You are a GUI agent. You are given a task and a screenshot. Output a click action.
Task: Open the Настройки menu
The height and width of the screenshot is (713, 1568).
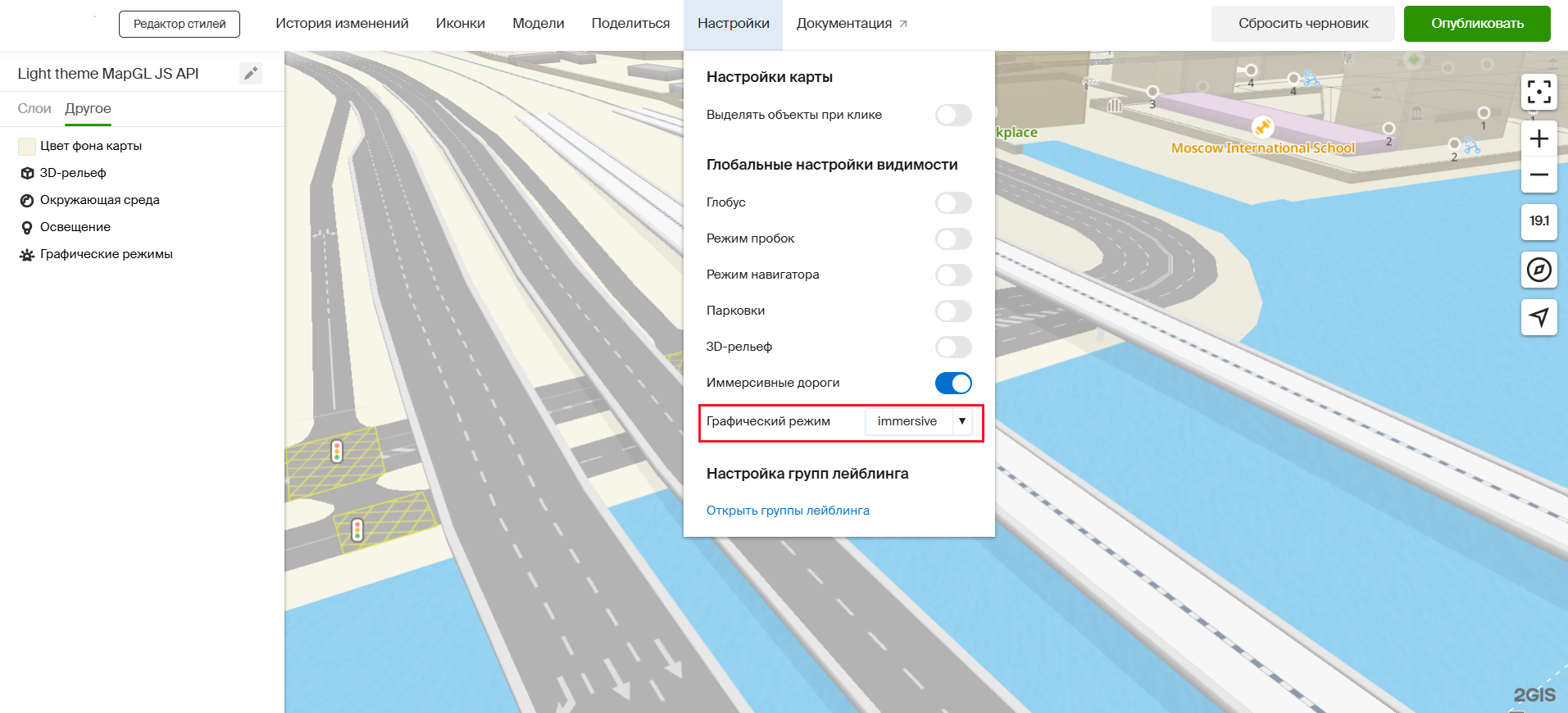point(733,24)
